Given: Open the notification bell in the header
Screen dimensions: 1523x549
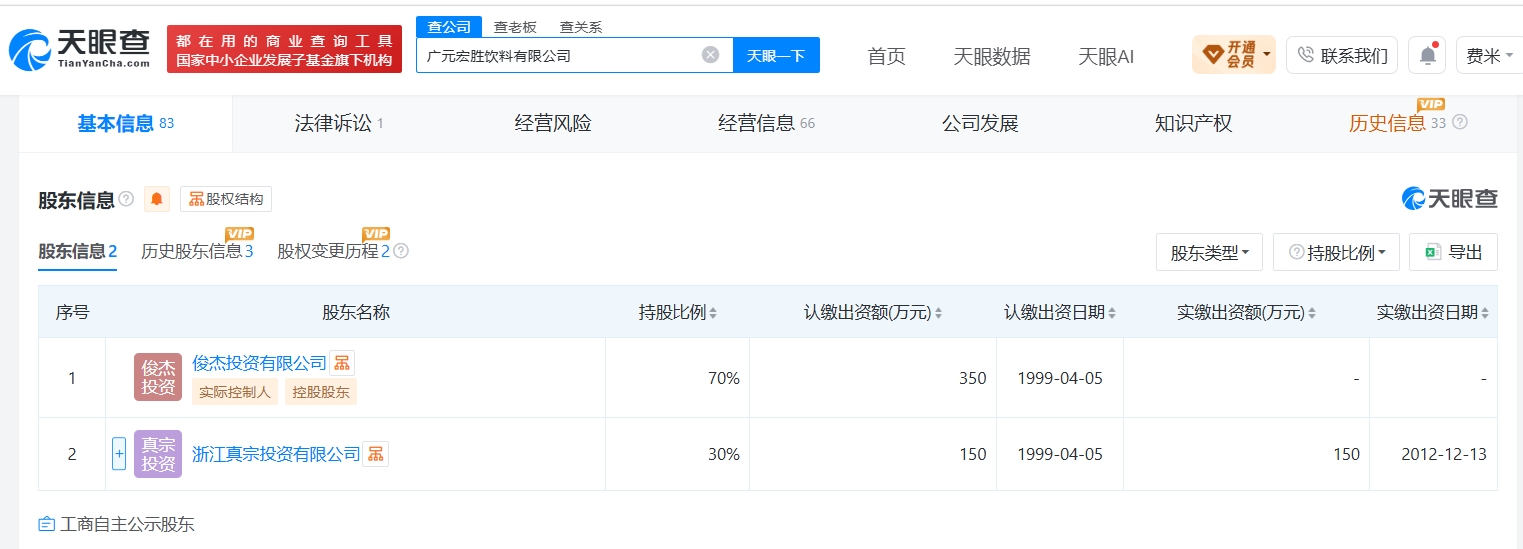Looking at the screenshot, I should (1427, 55).
